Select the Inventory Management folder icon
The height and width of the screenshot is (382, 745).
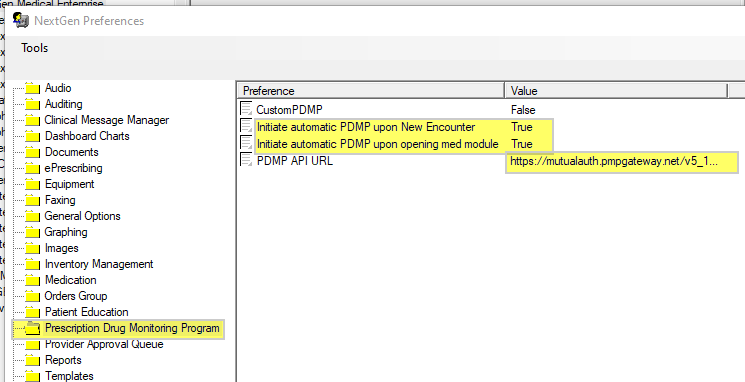(32, 264)
